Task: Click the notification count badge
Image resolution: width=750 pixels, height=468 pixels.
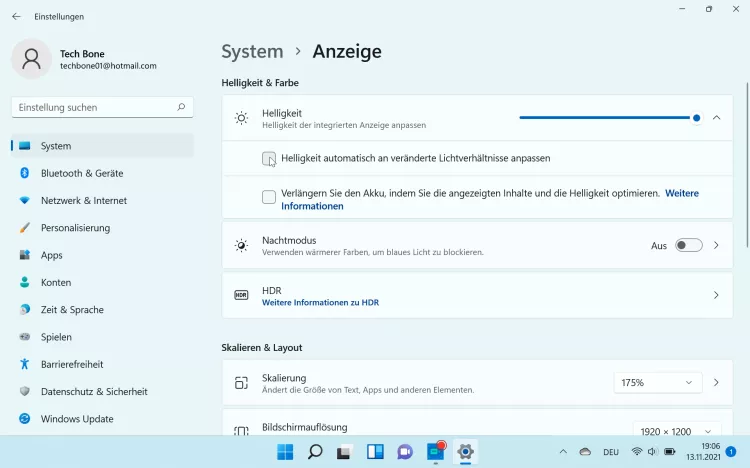Action: click(731, 451)
